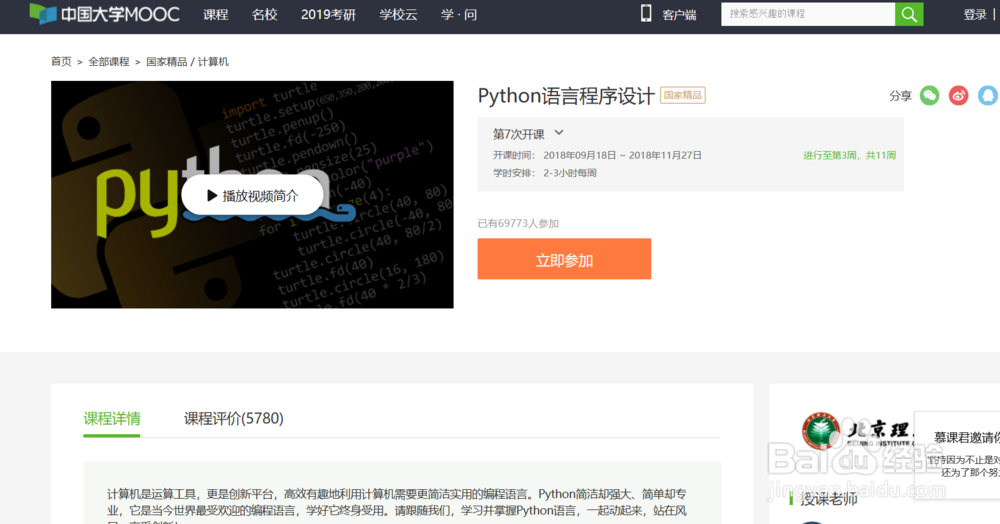Open 国家精品 breadcrumb link

pyautogui.click(x=166, y=62)
